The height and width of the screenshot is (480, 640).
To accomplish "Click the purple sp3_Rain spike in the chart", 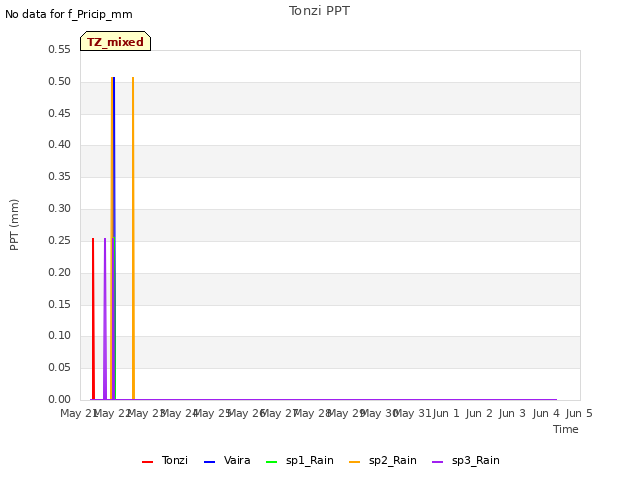I will point(105,318).
